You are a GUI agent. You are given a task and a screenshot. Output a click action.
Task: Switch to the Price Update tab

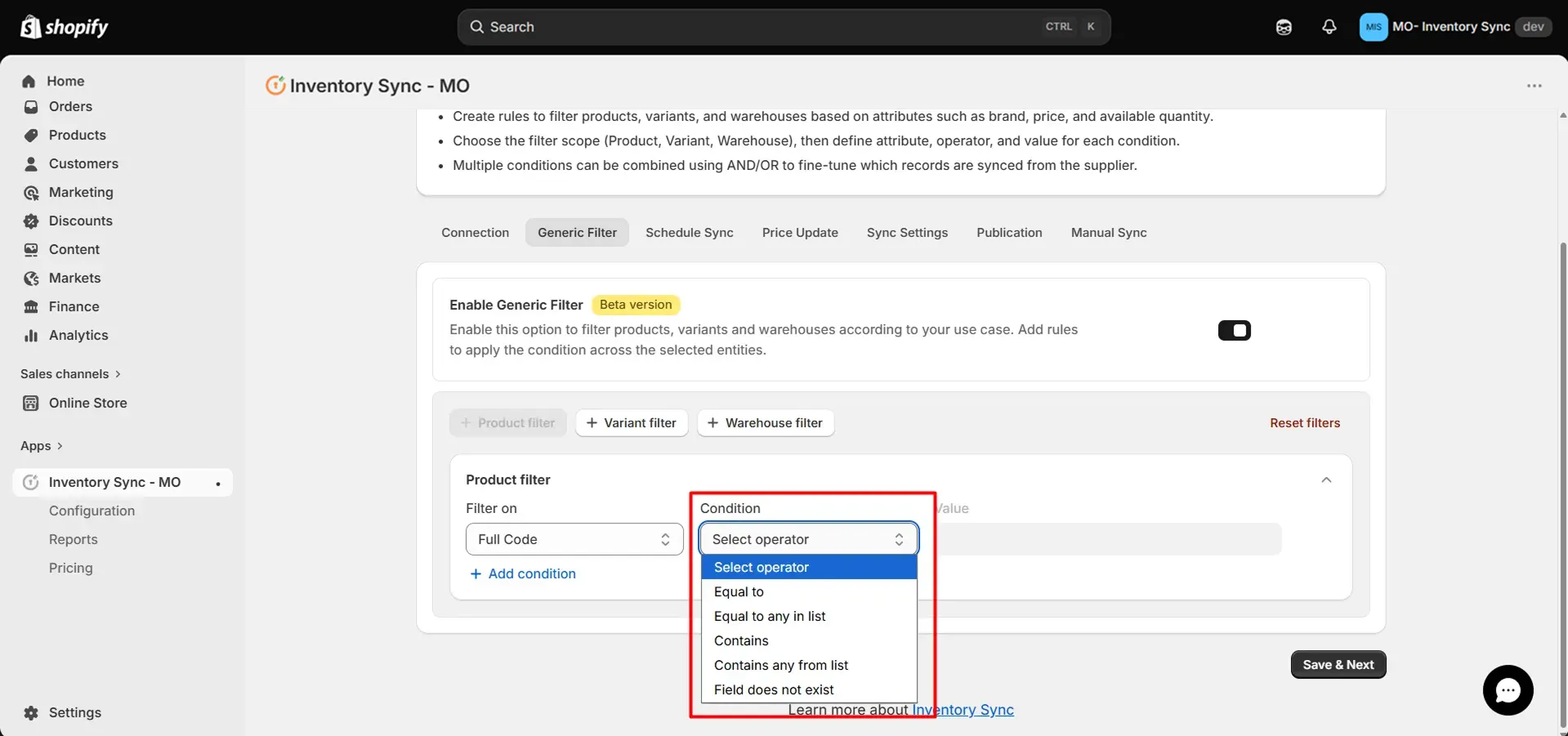click(x=800, y=233)
